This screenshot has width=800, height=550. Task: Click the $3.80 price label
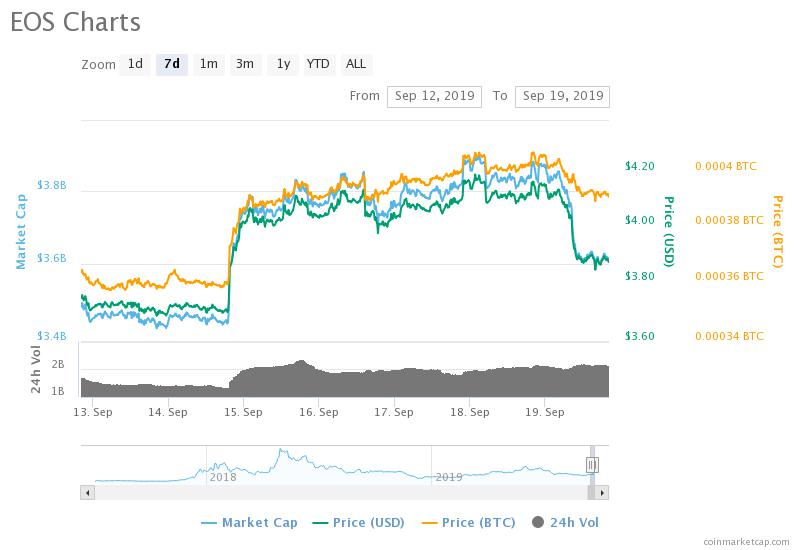[x=639, y=277]
